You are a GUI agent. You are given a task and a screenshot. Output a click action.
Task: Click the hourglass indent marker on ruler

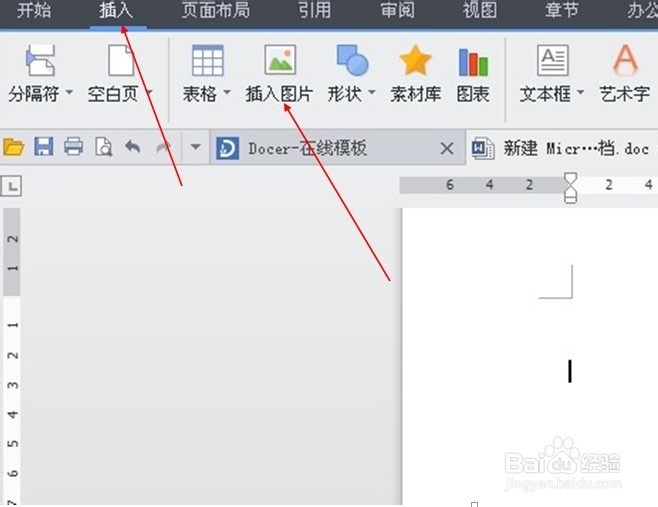pos(570,187)
